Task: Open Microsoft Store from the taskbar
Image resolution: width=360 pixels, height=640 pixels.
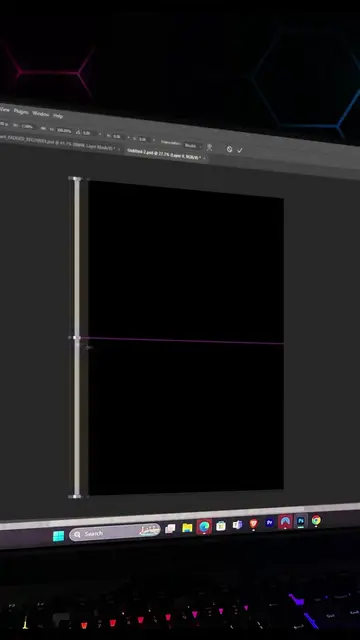Action: point(221,526)
